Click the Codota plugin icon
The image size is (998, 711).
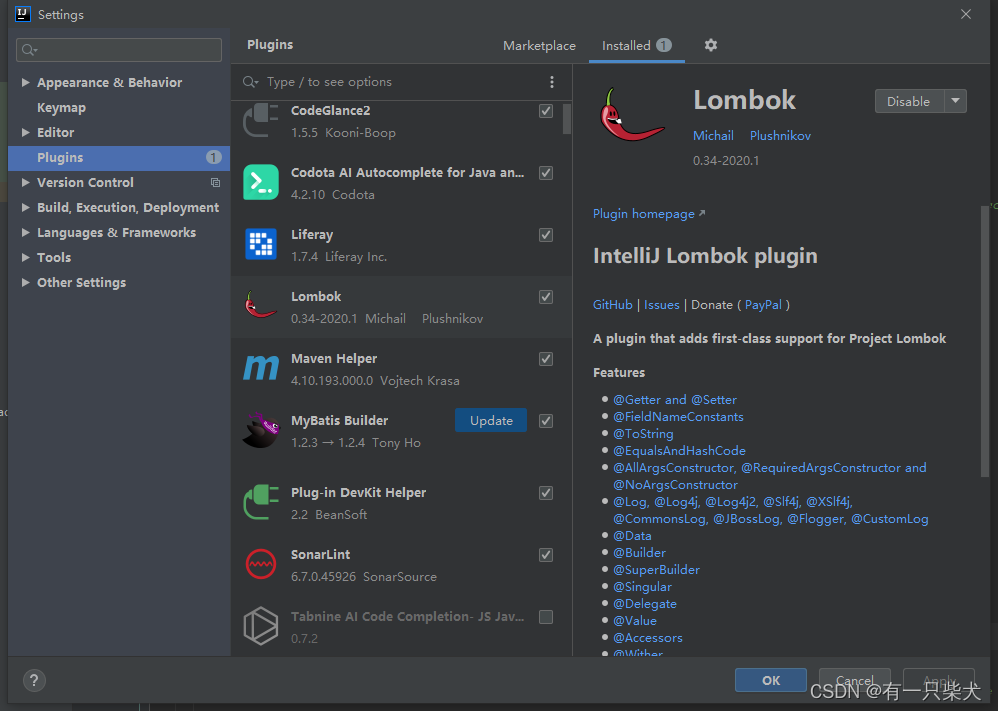[261, 182]
